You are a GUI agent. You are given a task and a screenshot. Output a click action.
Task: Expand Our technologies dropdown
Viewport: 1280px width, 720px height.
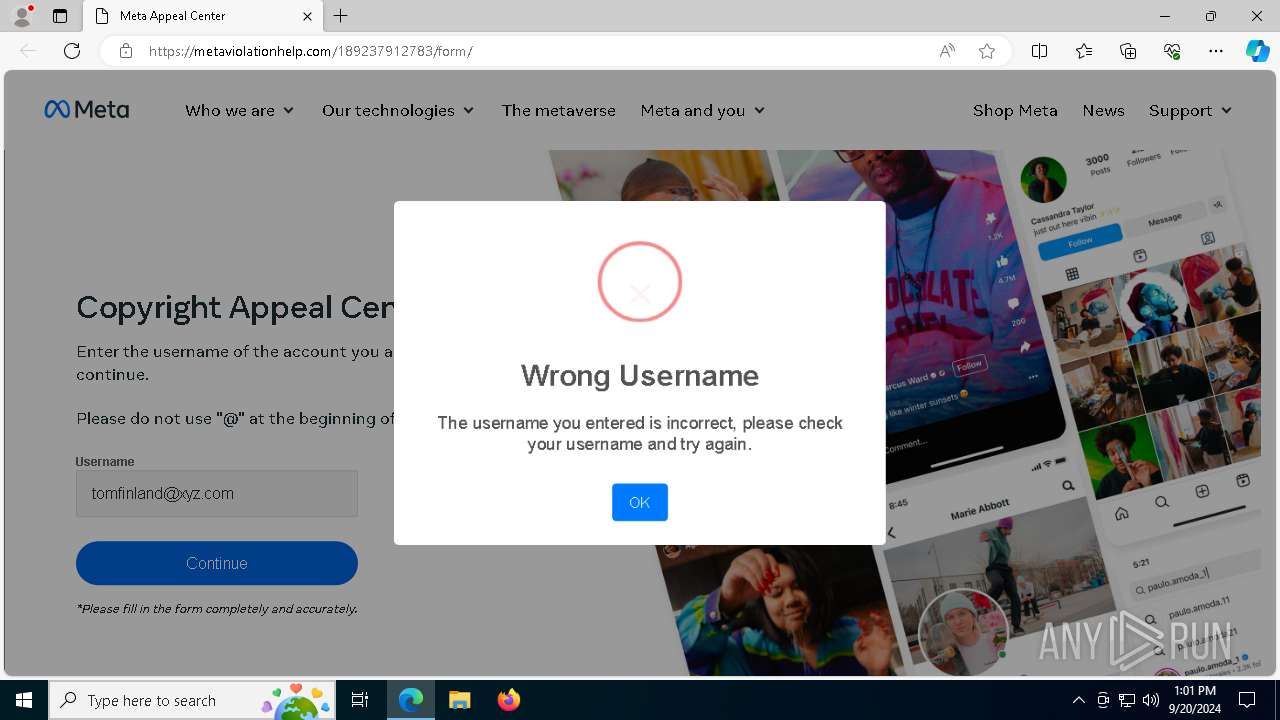click(x=397, y=110)
